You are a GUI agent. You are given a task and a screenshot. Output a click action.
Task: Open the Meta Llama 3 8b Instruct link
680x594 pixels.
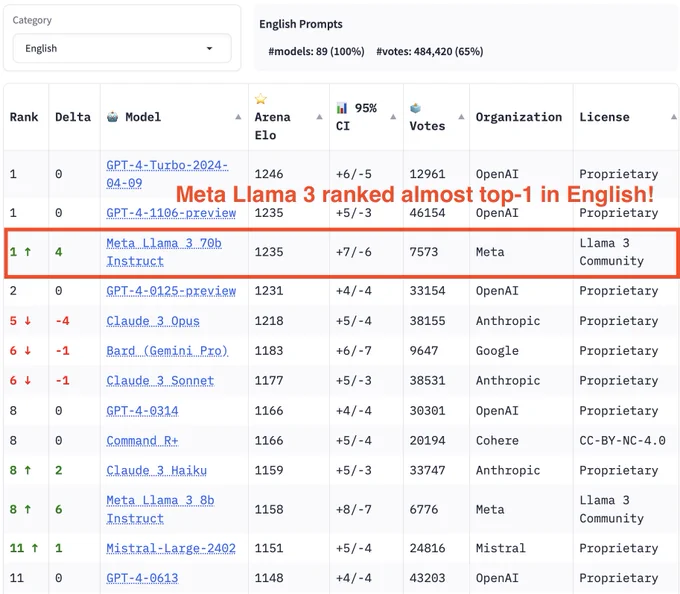pos(160,509)
